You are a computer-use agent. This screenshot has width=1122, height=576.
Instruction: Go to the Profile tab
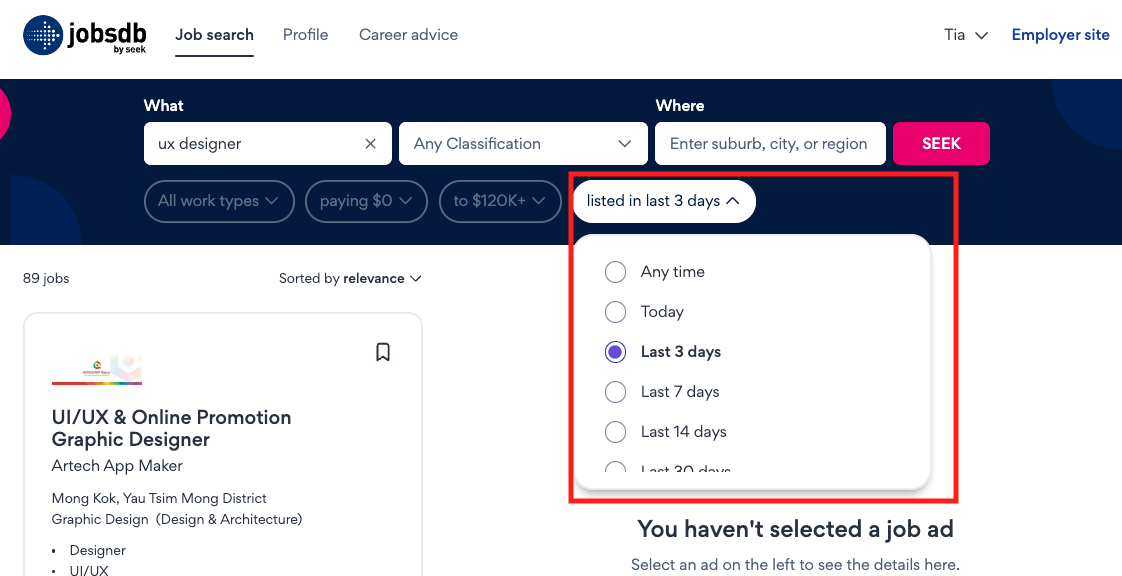coord(306,35)
